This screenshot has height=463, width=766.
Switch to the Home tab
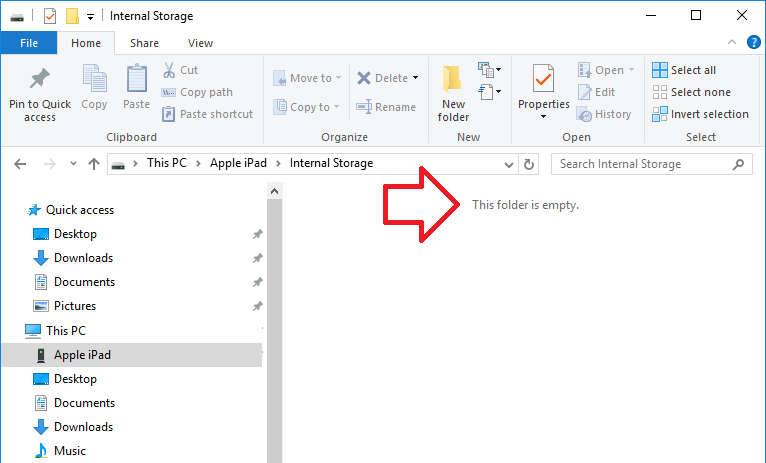pyautogui.click(x=86, y=43)
